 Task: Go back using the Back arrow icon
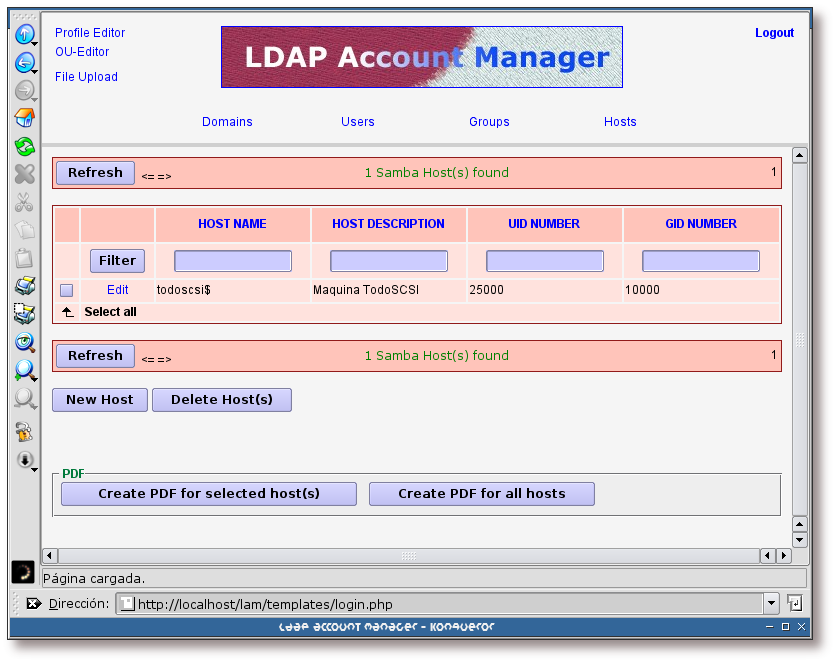pyautogui.click(x=24, y=63)
